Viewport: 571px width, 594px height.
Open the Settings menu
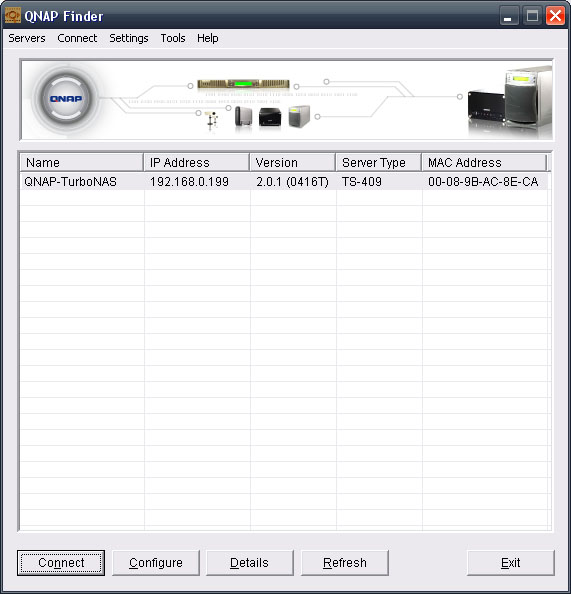128,38
